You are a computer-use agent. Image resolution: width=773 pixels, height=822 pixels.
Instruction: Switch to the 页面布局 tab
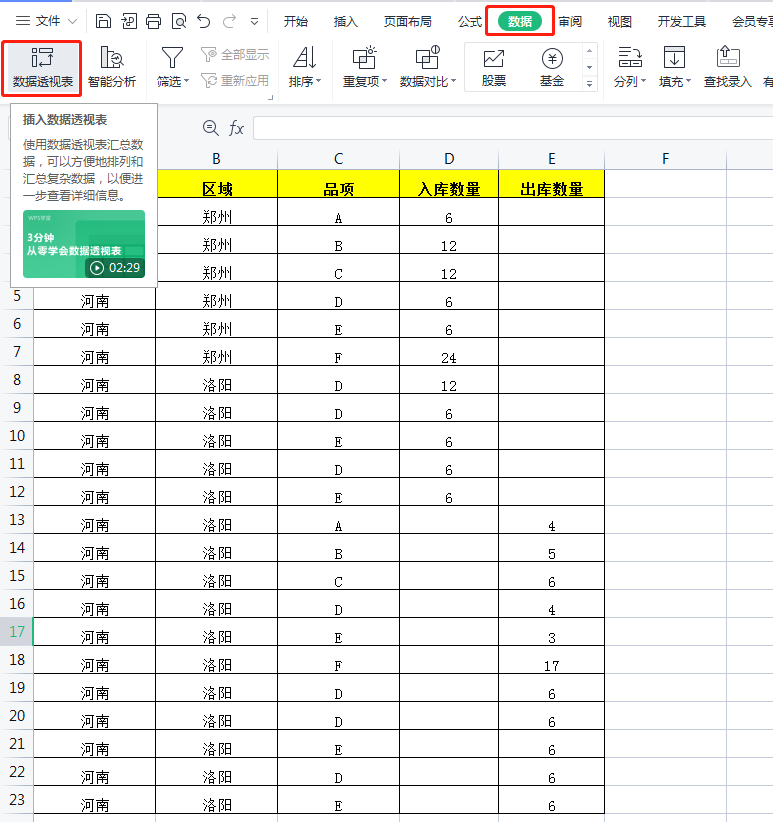click(x=407, y=21)
